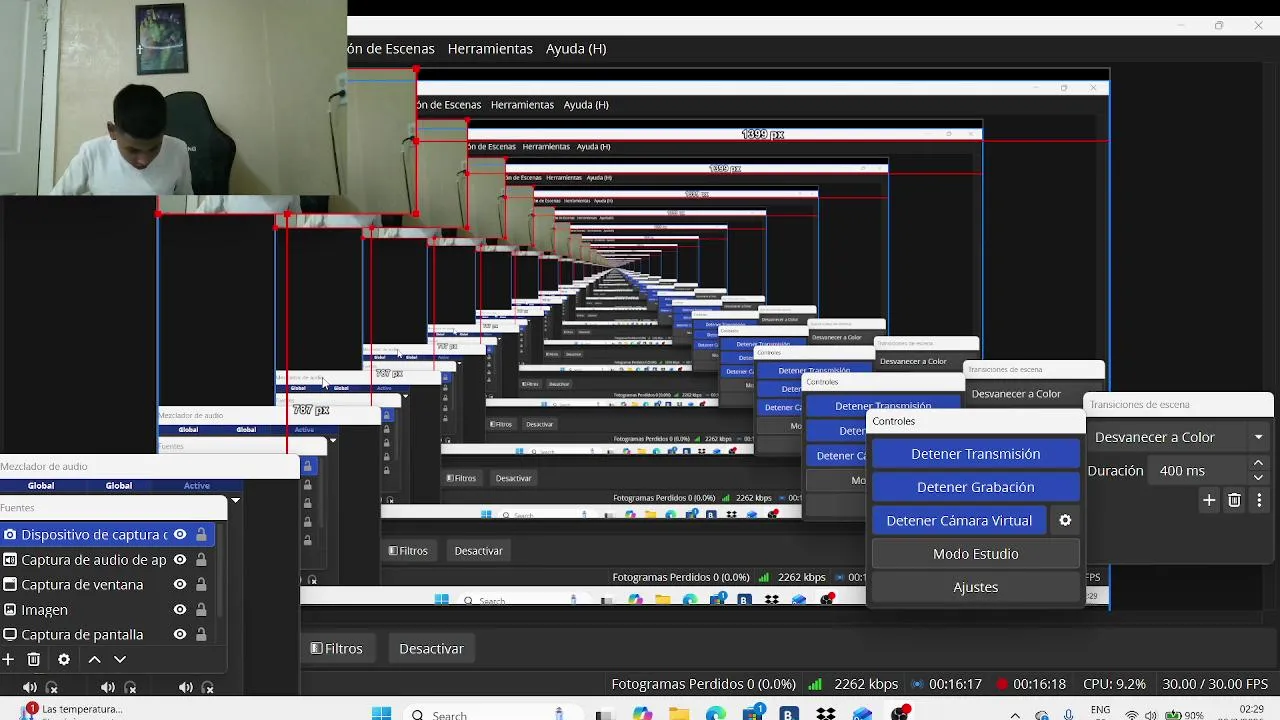Screen dimensions: 1280x720
Task: Click the CPU: 9.2% status entry
Action: tap(1114, 684)
